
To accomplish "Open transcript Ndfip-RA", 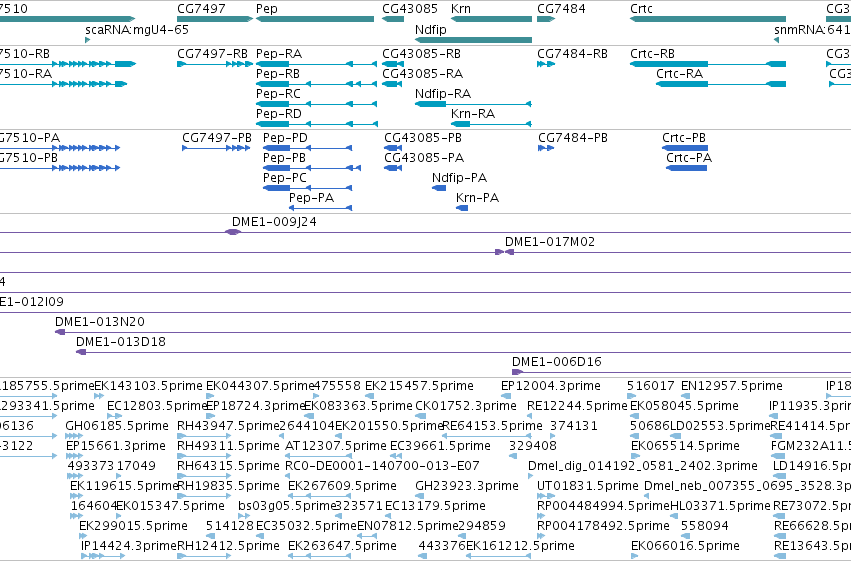I will coord(473,104).
